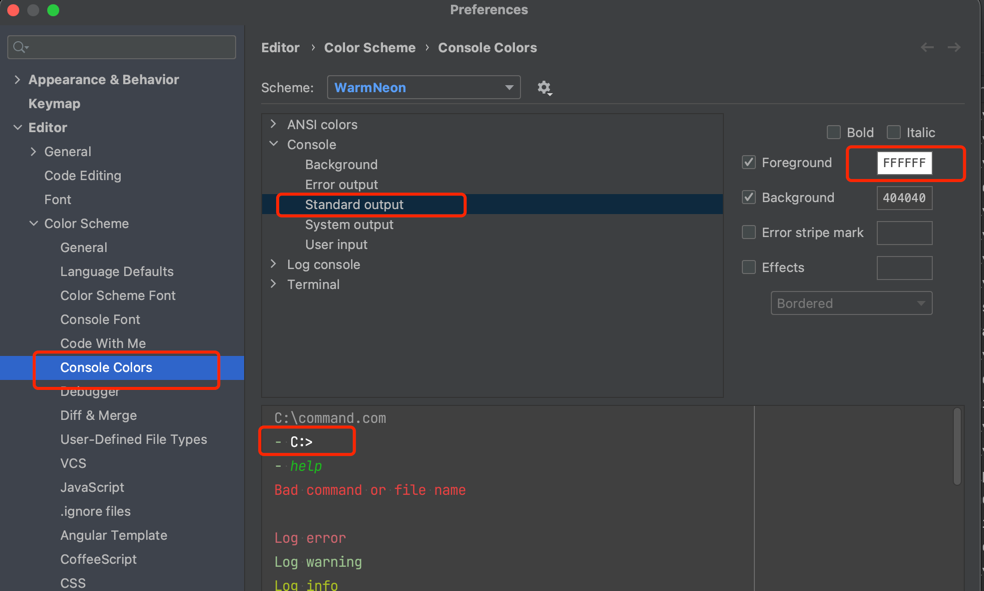The image size is (984, 591).
Task: Enable the Error stripe mark checkbox
Action: (749, 233)
